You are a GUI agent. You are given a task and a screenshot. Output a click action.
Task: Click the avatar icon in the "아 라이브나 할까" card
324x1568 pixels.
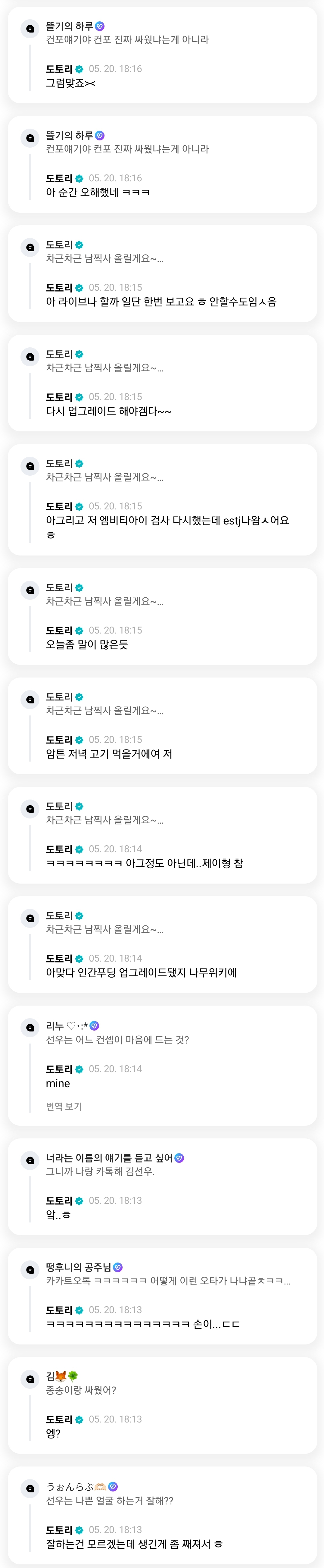click(30, 247)
